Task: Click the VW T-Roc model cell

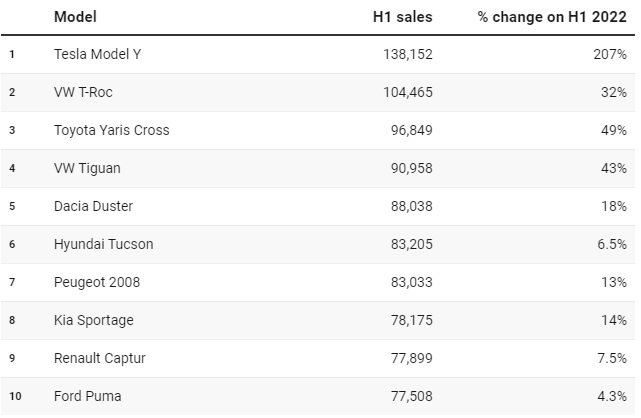Action: tap(87, 93)
